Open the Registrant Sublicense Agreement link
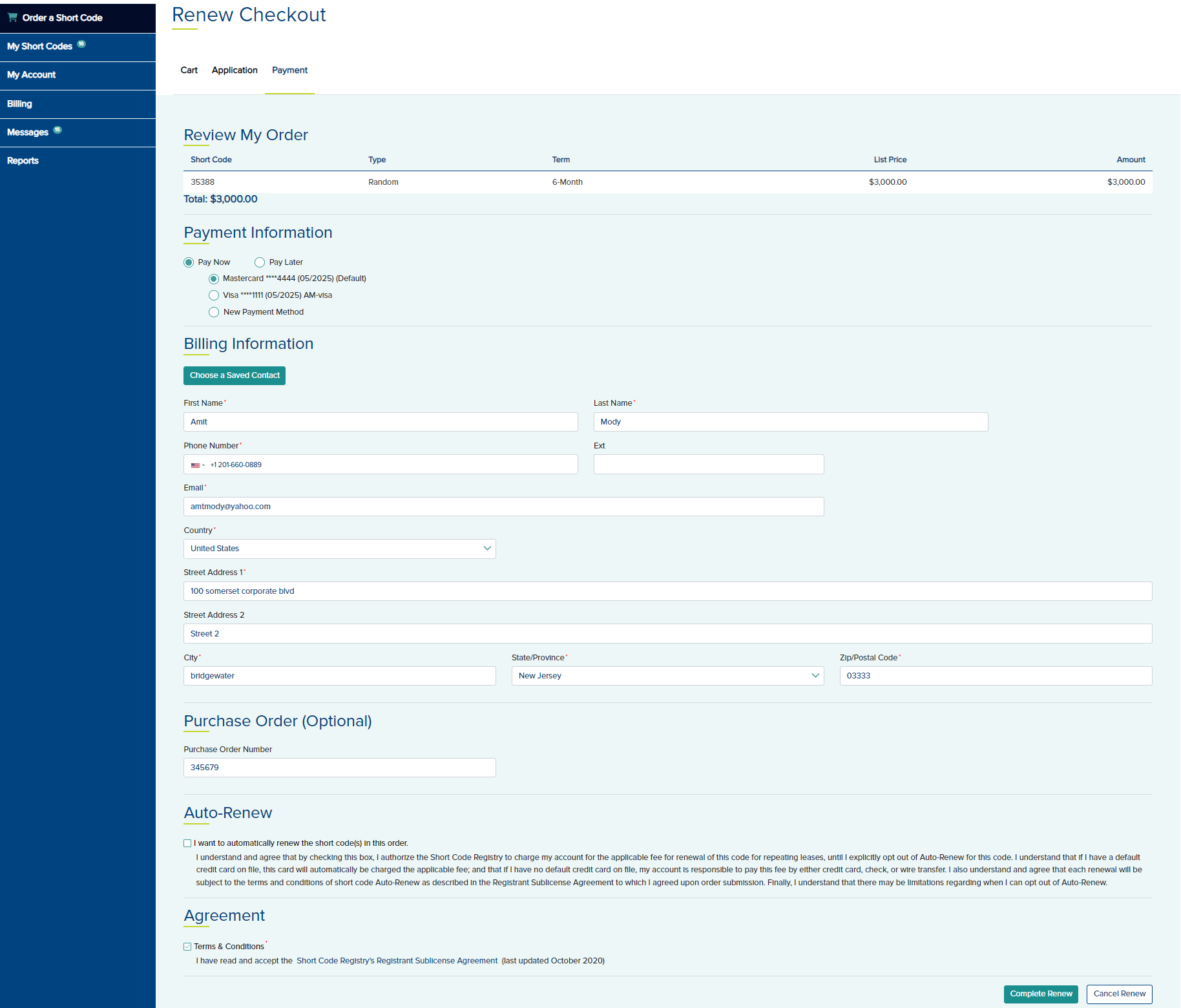Viewport: 1181px width, 1008px height. (397, 961)
